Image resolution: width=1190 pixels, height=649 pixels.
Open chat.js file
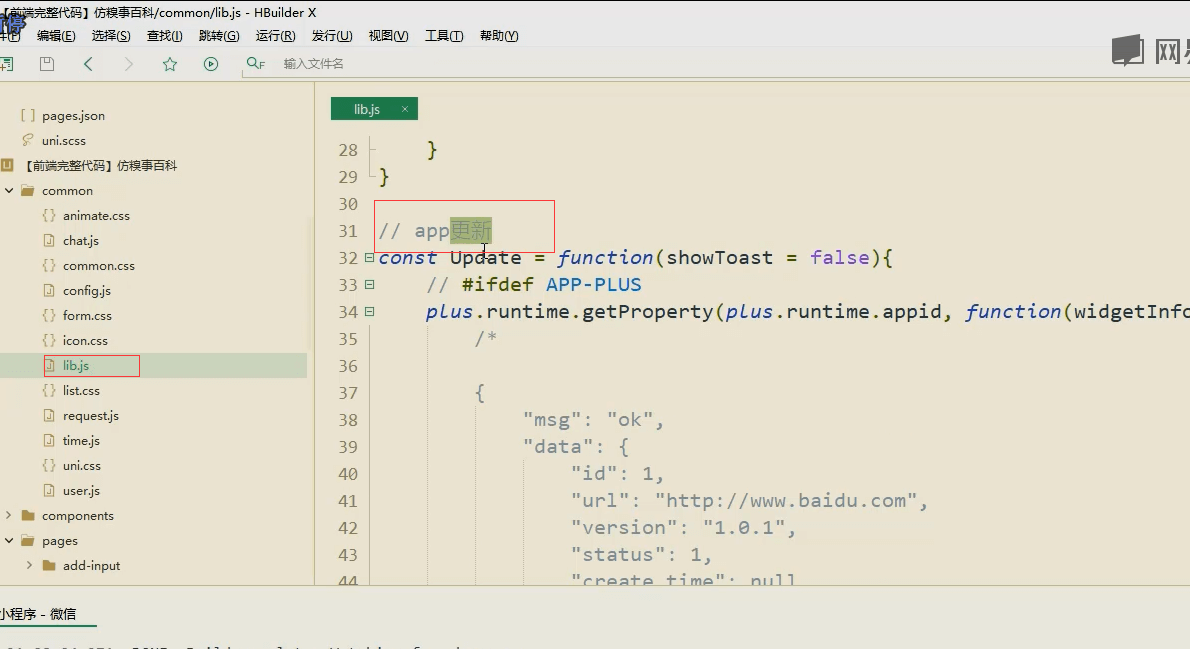(80, 241)
